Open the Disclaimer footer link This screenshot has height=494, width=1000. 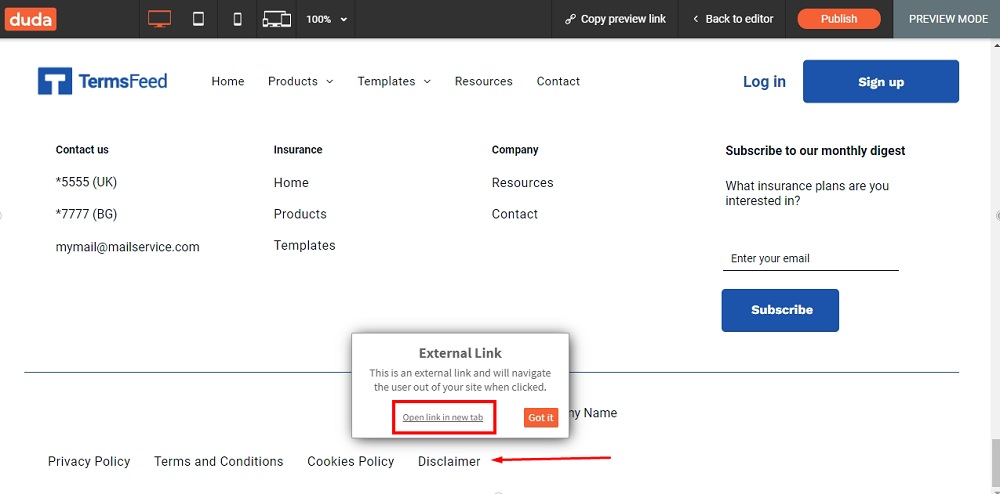[x=449, y=461]
